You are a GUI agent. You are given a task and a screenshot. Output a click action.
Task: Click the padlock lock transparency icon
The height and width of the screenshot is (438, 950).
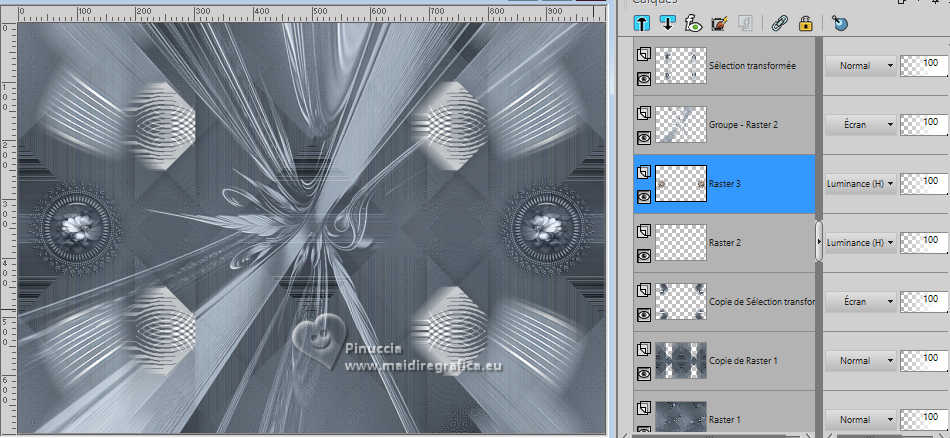[805, 24]
